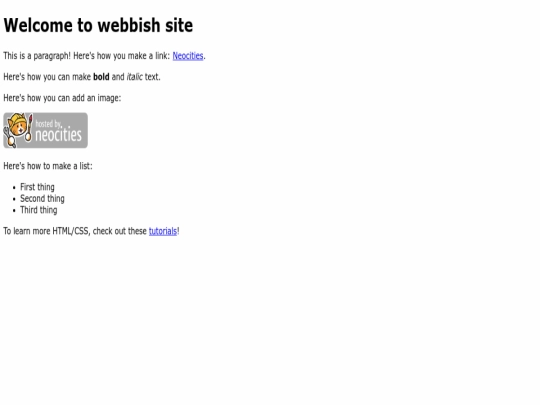Click the bullet before Second thing
540x405 pixels.
[x=14, y=199]
